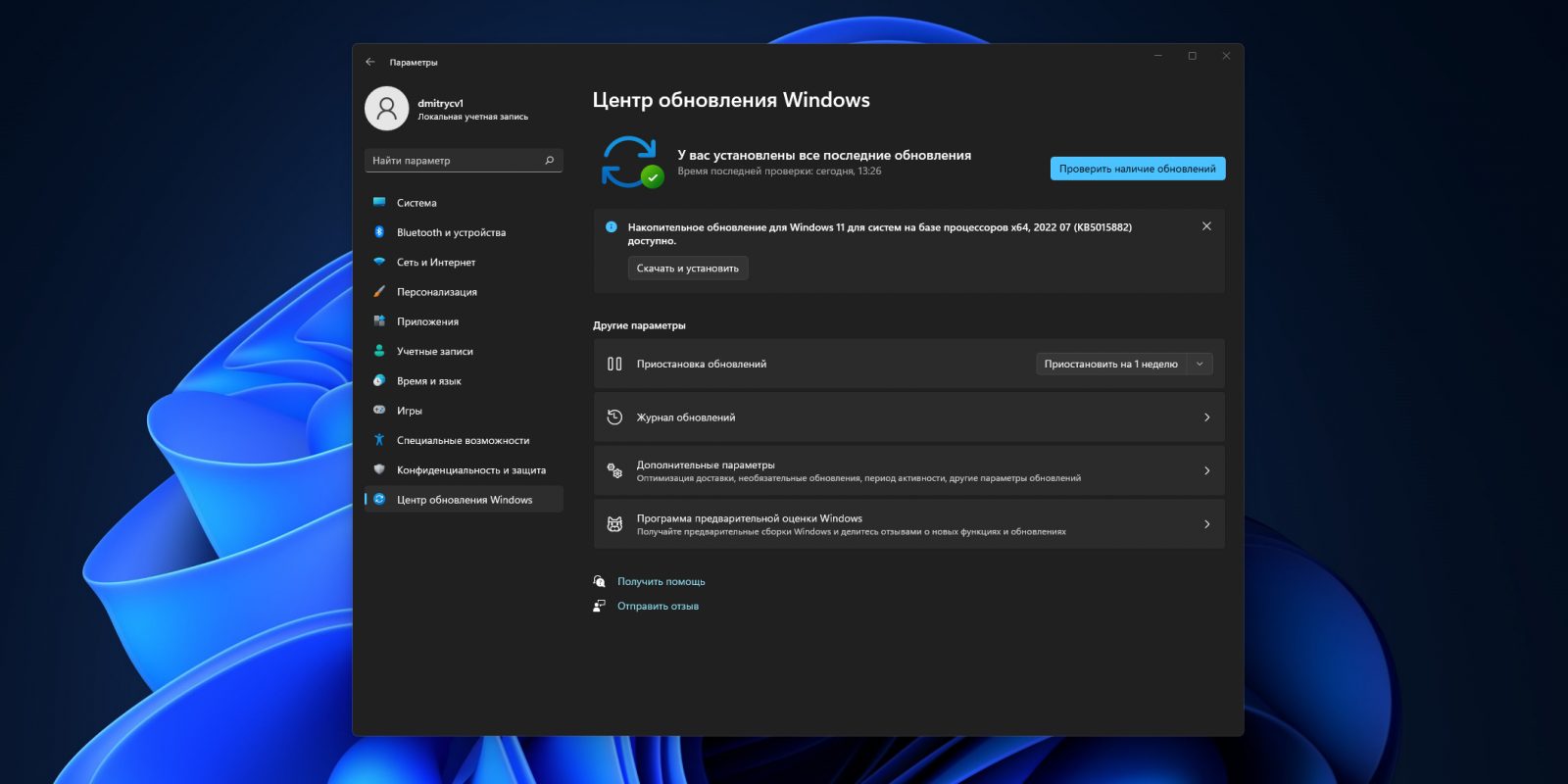Click the Параметры window title text
The height and width of the screenshot is (784, 1568).
click(x=414, y=63)
